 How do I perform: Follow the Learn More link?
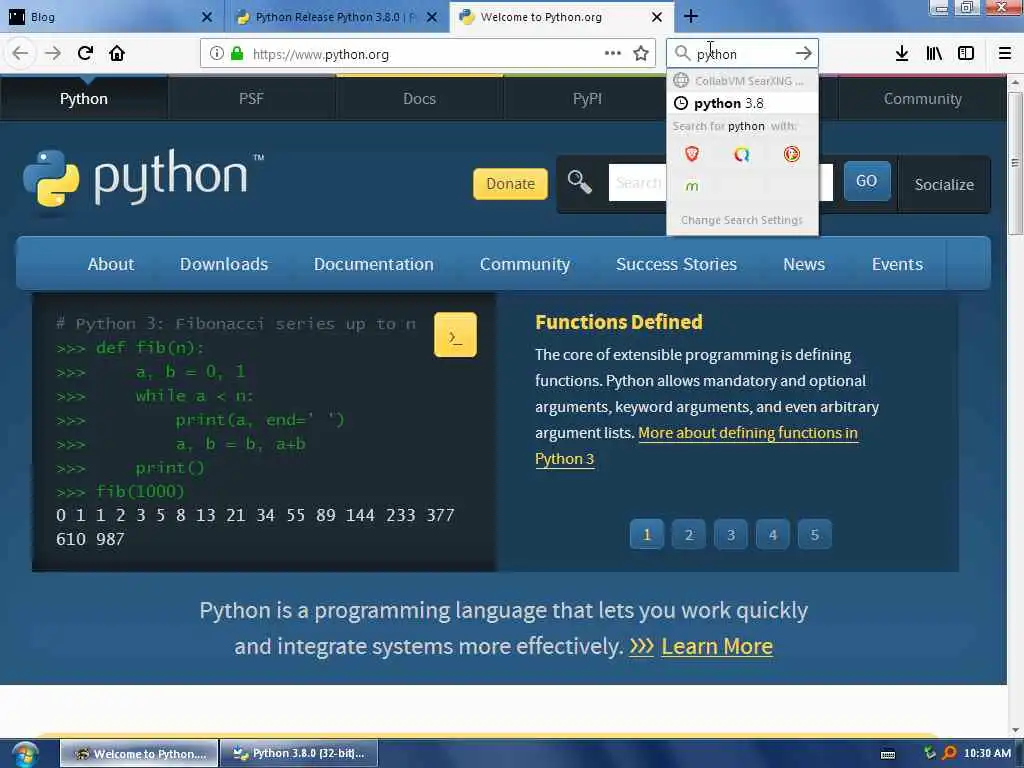tap(717, 646)
